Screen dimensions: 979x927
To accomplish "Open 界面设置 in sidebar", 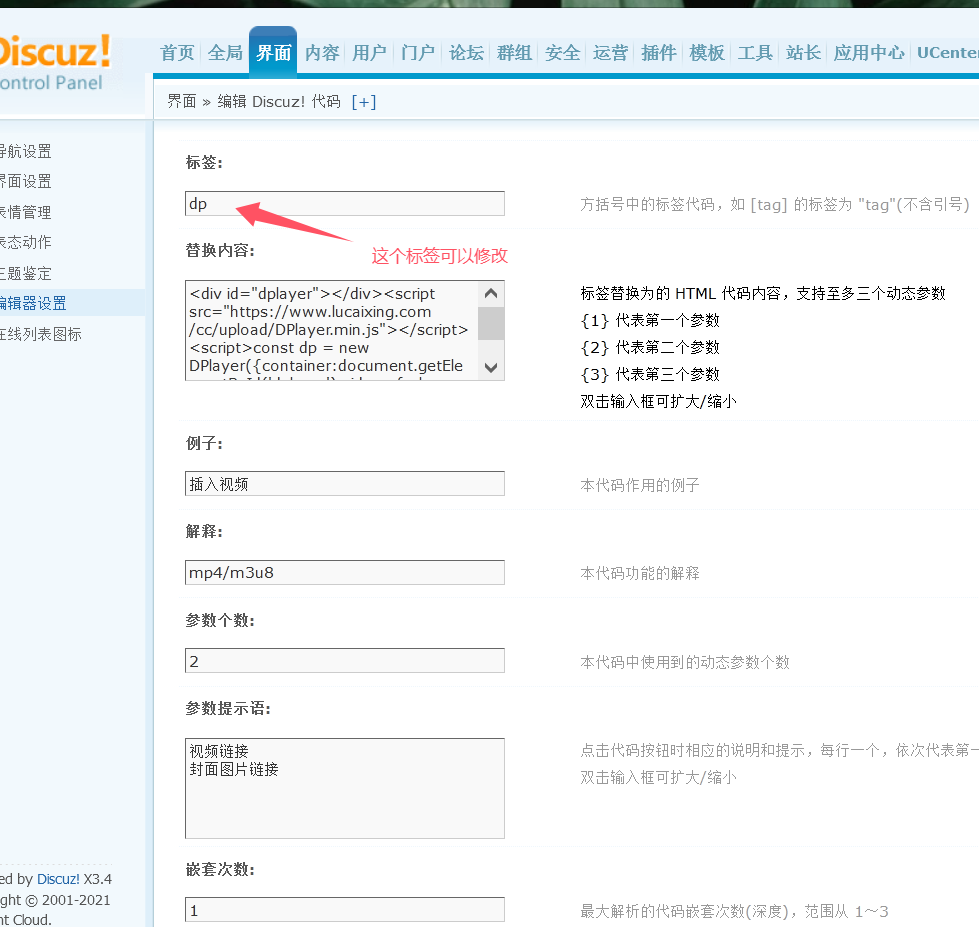I will pos(25,182).
